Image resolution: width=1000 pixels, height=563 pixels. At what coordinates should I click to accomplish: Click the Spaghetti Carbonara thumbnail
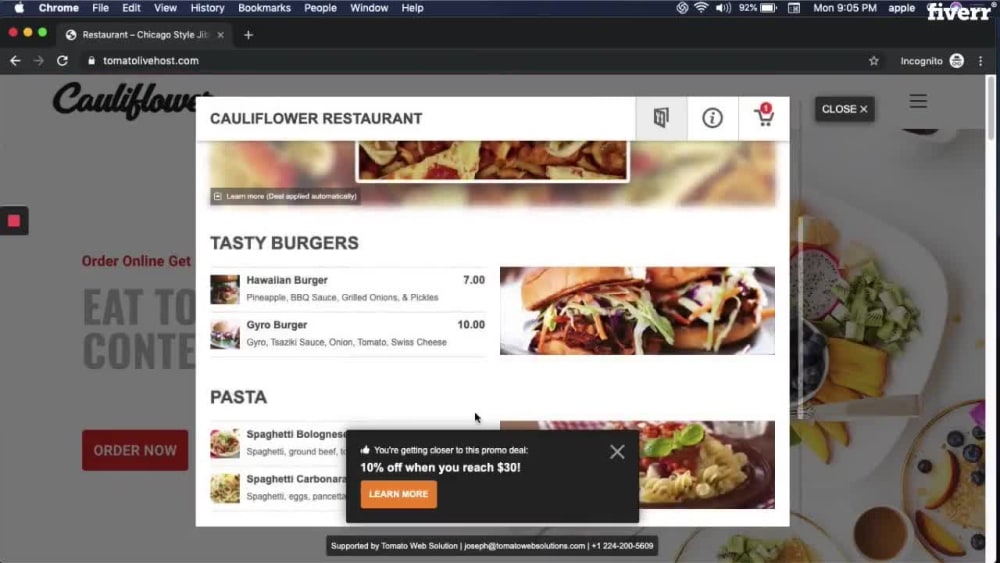click(x=225, y=488)
